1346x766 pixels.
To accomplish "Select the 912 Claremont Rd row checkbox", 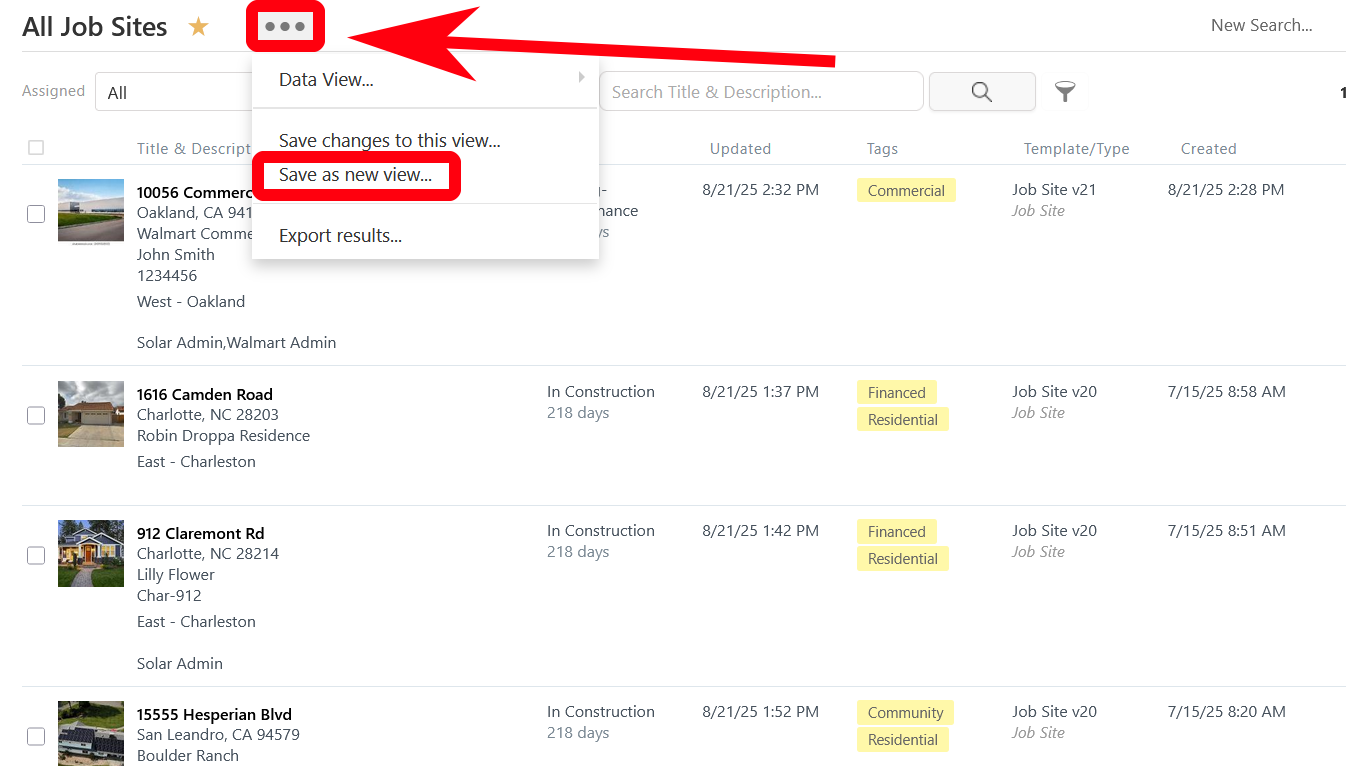I will (36, 555).
